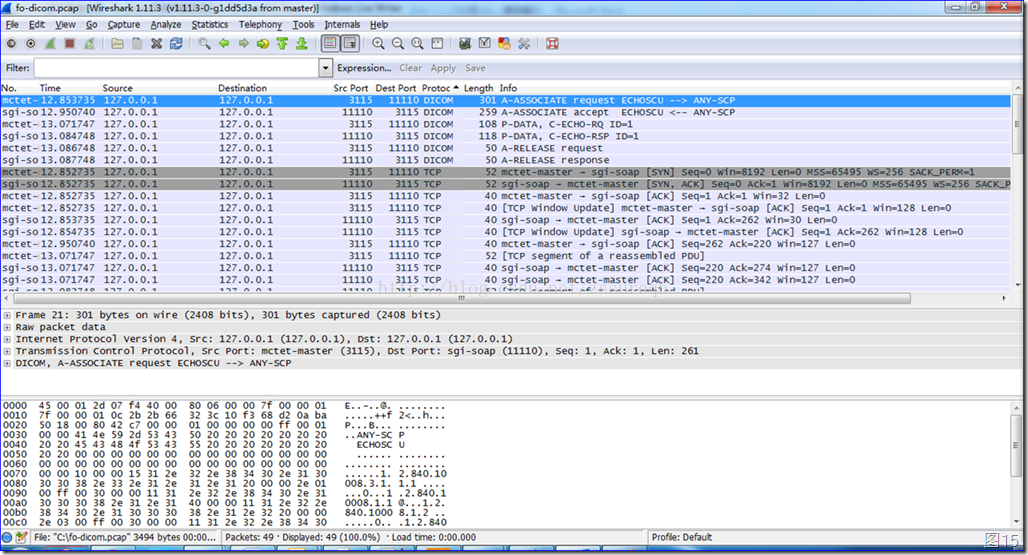Click the packet list horizontal scrollbar
Viewport: 1028px width, 555px height.
click(x=461, y=298)
